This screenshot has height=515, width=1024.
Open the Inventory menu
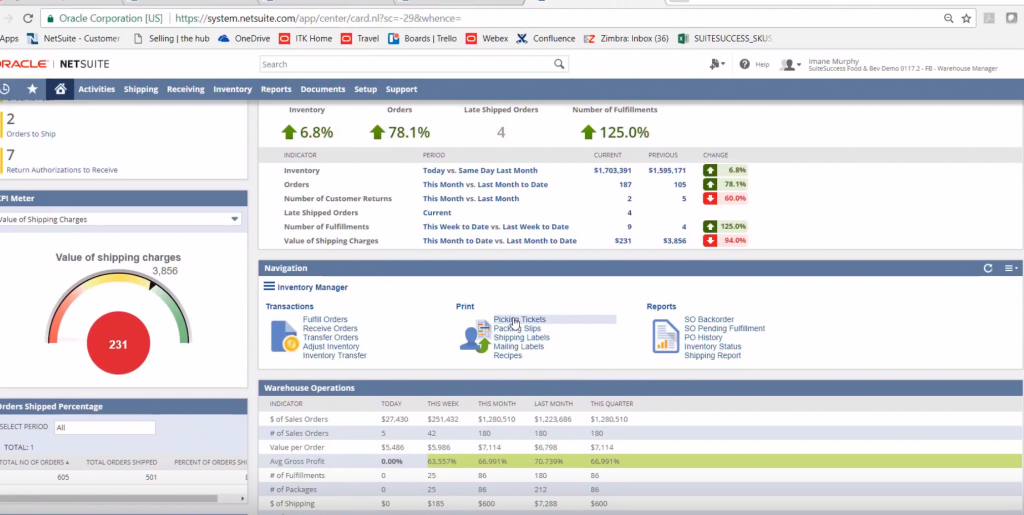click(232, 89)
